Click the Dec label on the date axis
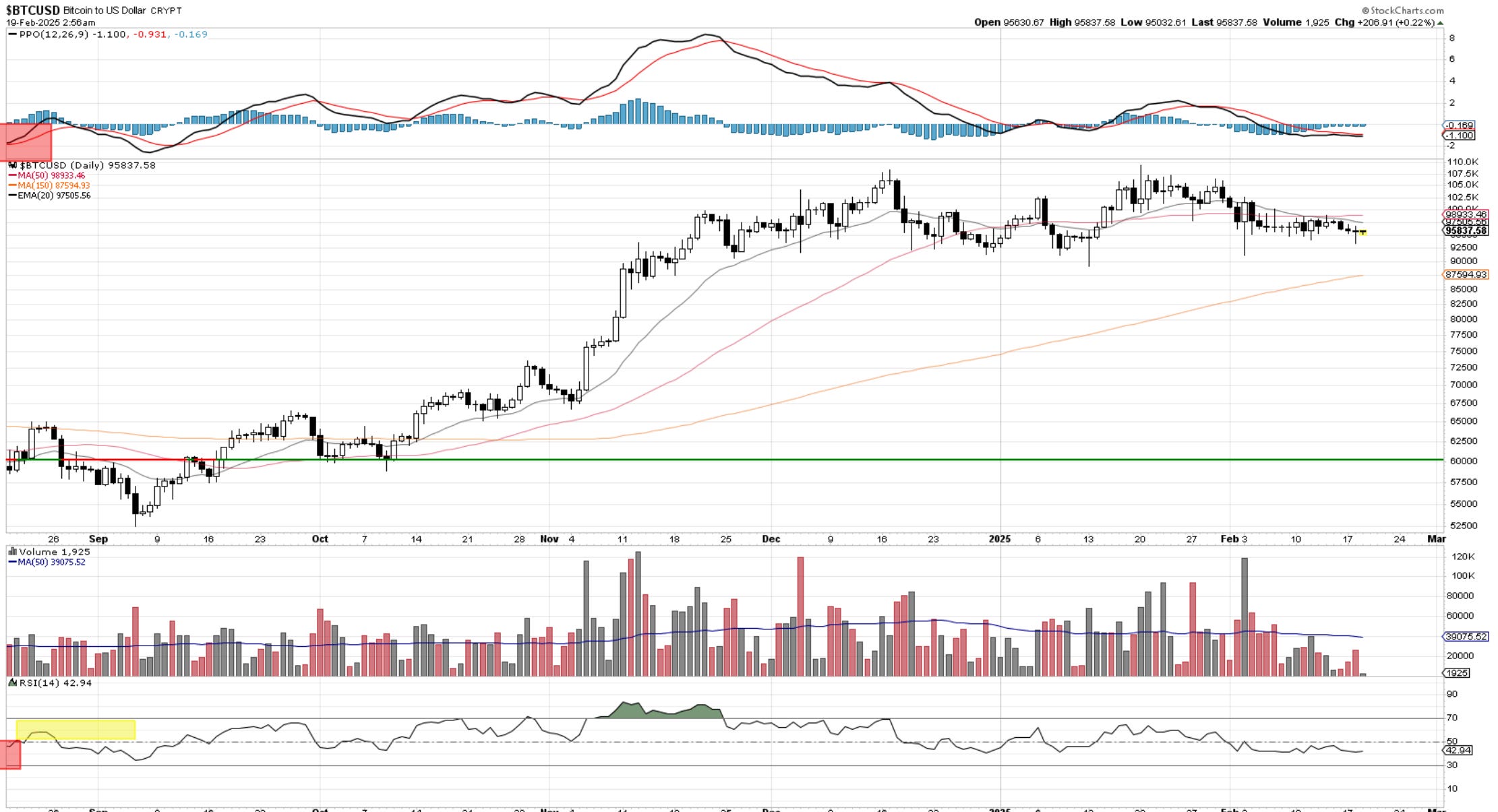This screenshot has height=812, width=1498. pyautogui.click(x=771, y=539)
